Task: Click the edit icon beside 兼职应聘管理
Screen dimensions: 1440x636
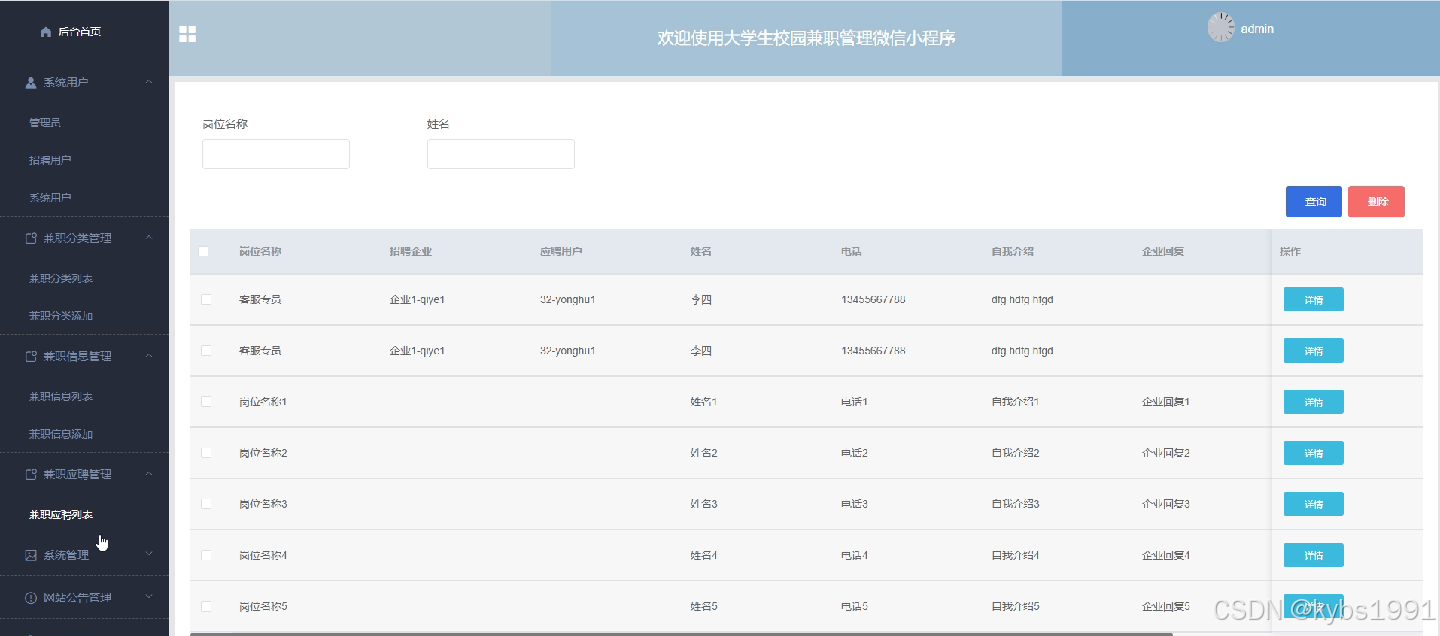Action: [x=31, y=474]
